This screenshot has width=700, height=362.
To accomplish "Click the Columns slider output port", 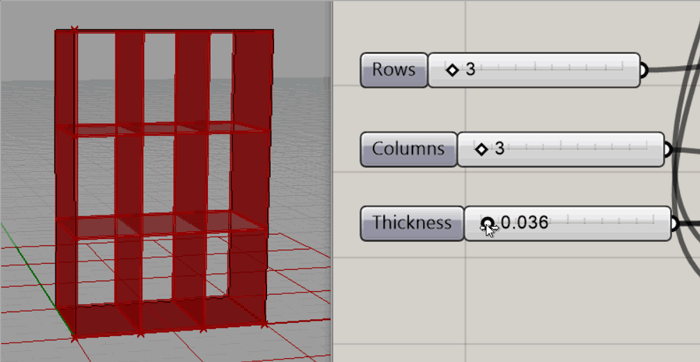I will click(x=668, y=150).
